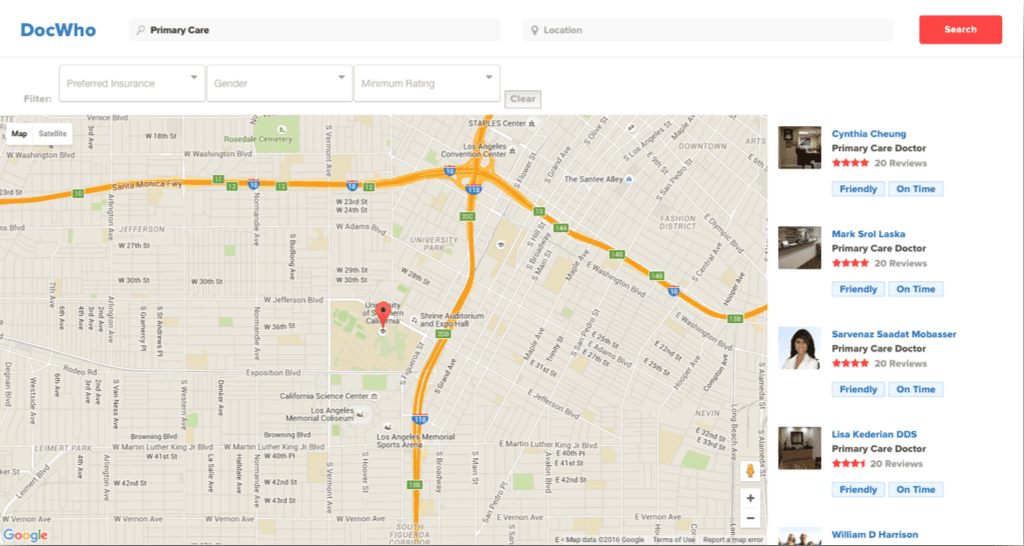
Task: Click Los Angeles Memorial Coliseum icon
Action: [x=359, y=413]
